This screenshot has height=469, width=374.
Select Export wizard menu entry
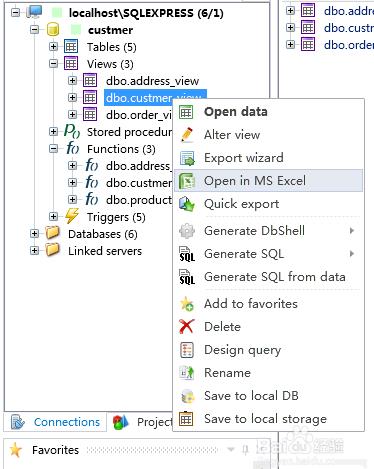268,158
